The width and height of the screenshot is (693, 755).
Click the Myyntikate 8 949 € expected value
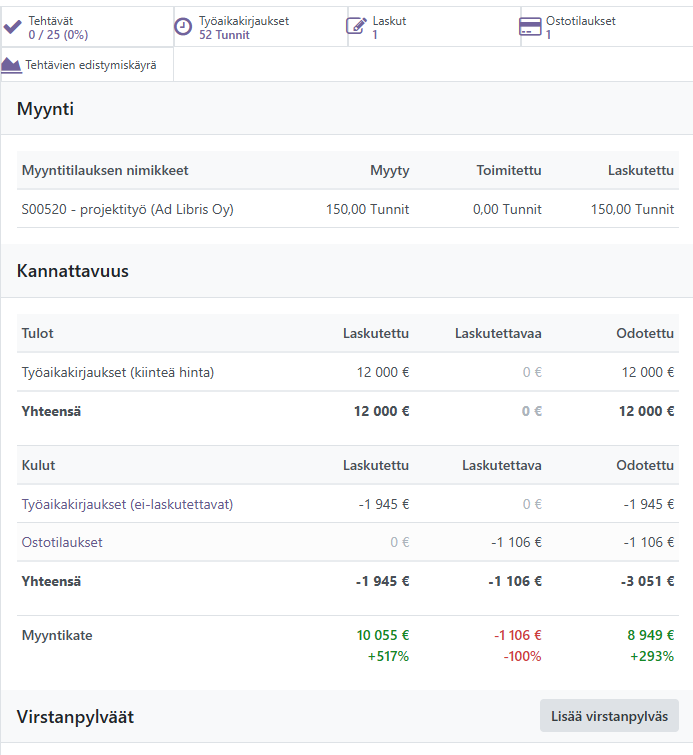[x=651, y=635]
